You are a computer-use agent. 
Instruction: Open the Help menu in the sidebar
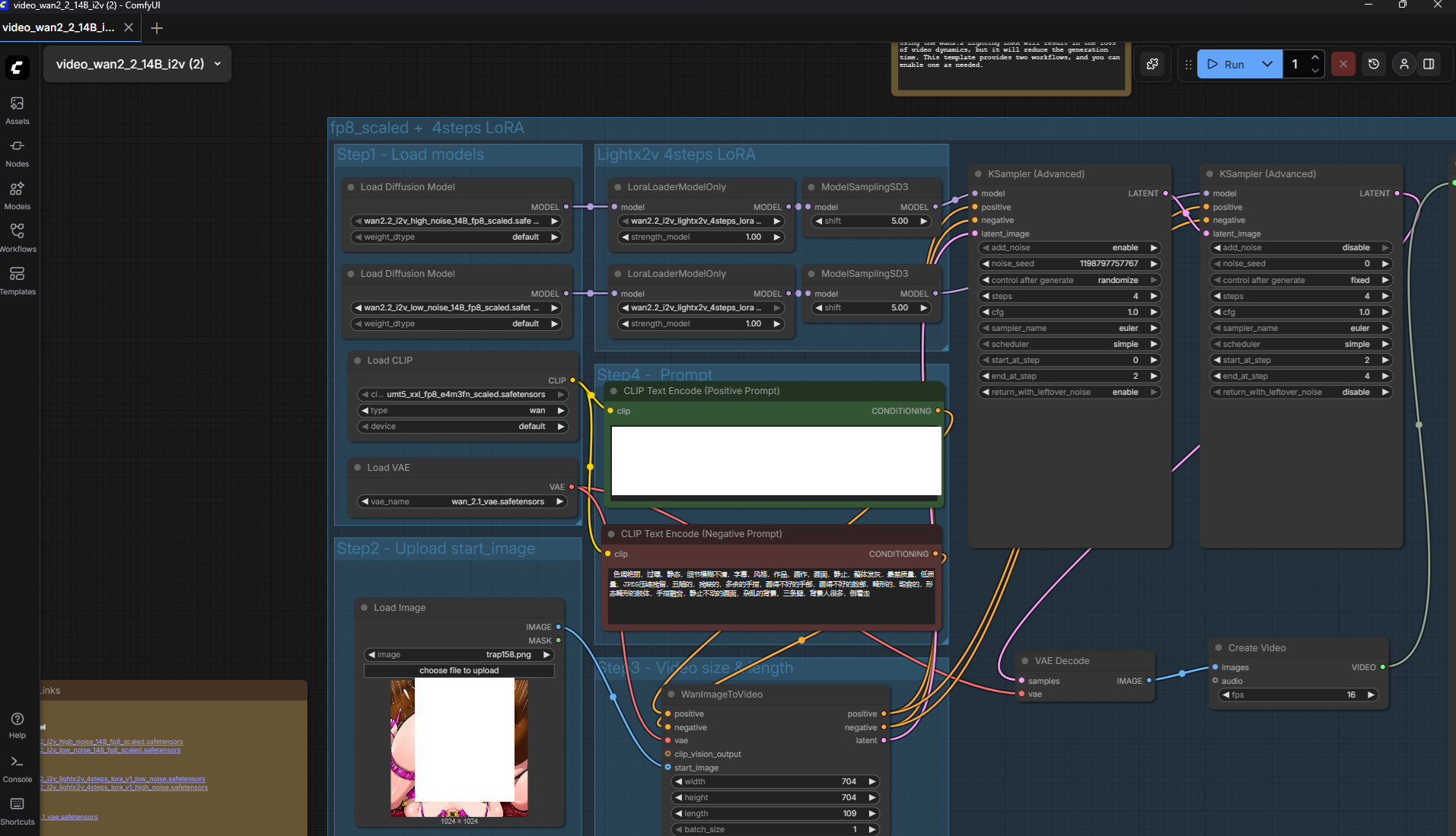click(x=17, y=725)
